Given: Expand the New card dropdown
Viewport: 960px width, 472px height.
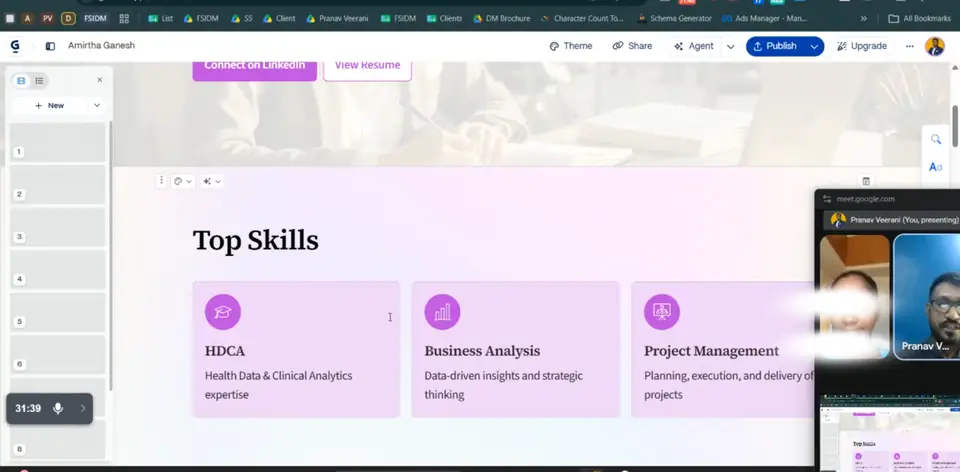Looking at the screenshot, I should pyautogui.click(x=97, y=105).
